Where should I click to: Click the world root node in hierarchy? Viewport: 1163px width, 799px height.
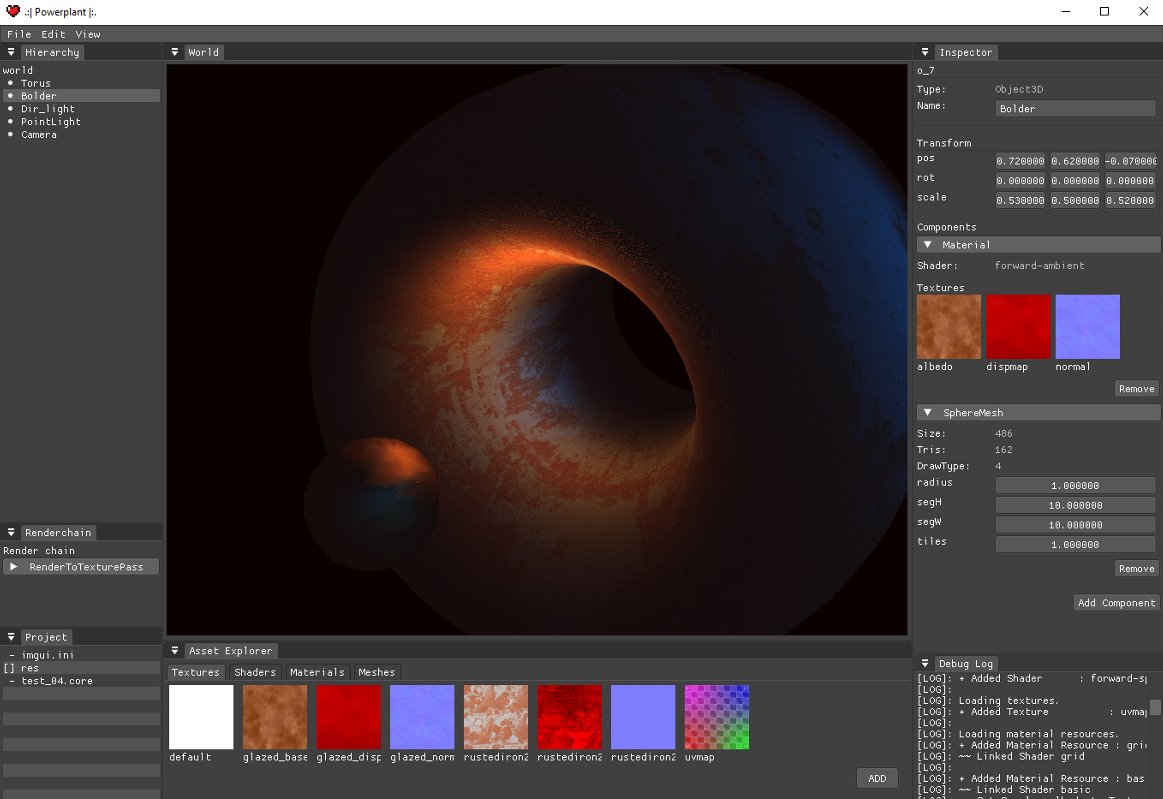(x=18, y=70)
